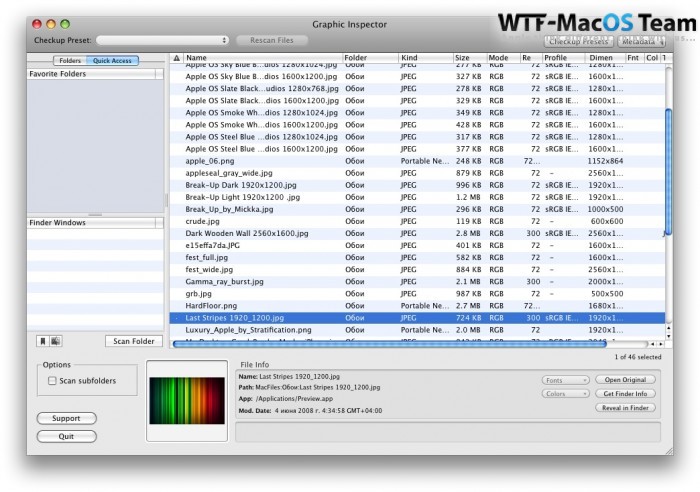This screenshot has height=492, width=700.
Task: Select Dark Wooden Wall 2560x1600.jpg
Action: pyautogui.click(x=417, y=233)
